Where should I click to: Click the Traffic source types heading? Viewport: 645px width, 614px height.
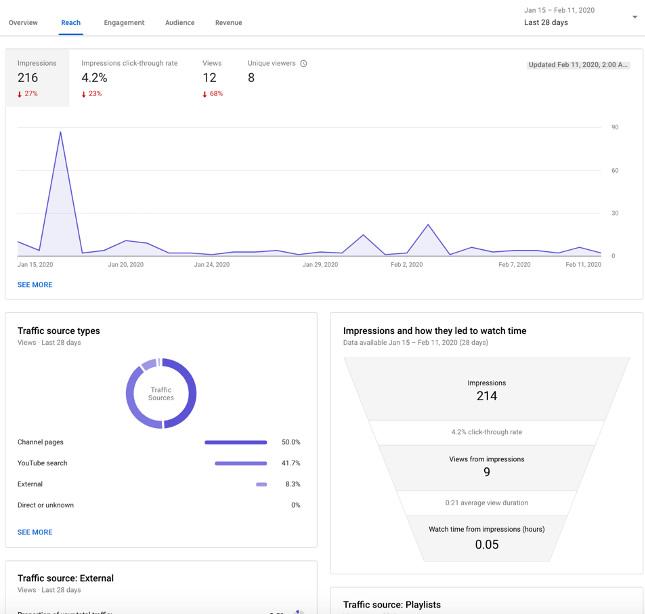click(x=59, y=331)
